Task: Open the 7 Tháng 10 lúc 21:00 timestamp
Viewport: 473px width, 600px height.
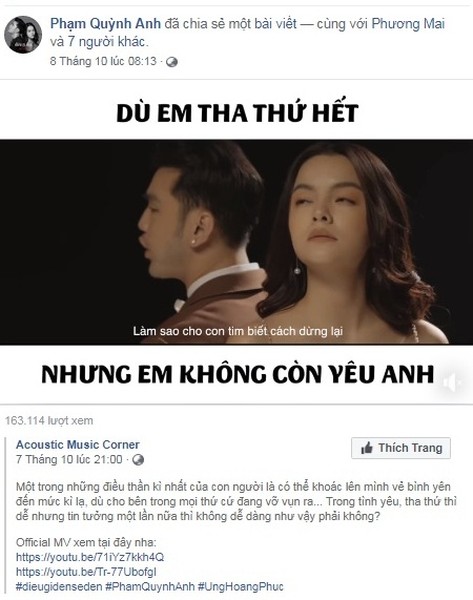Action: tap(69, 459)
